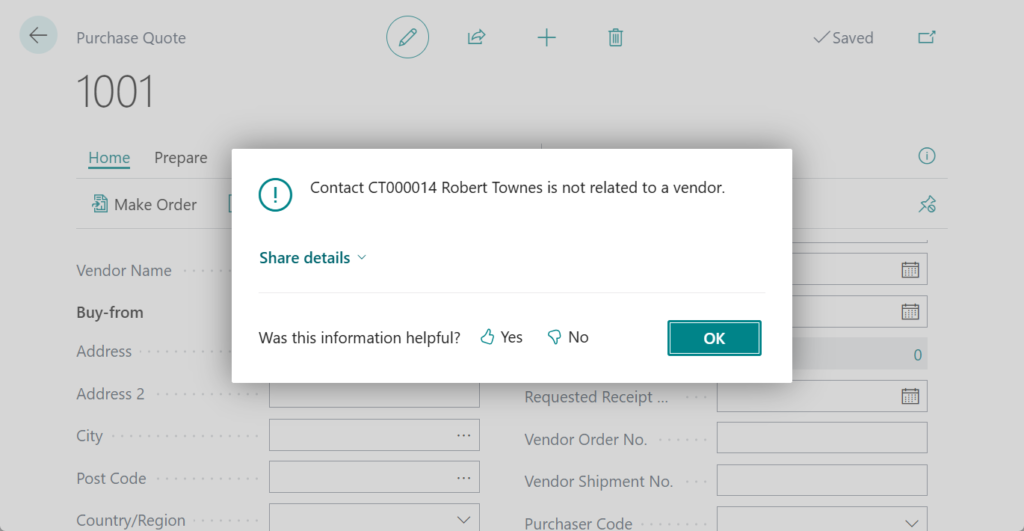Click the plus icon to create new

point(546,38)
